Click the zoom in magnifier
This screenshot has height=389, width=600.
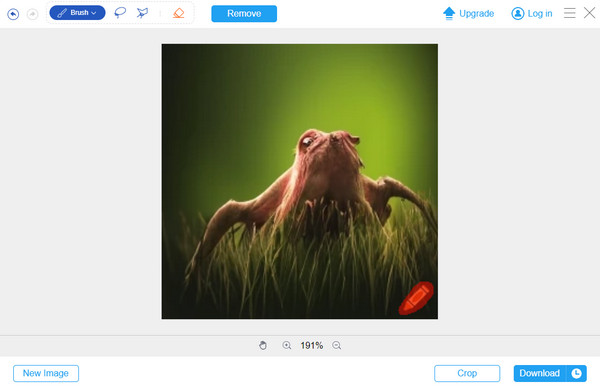(x=287, y=345)
